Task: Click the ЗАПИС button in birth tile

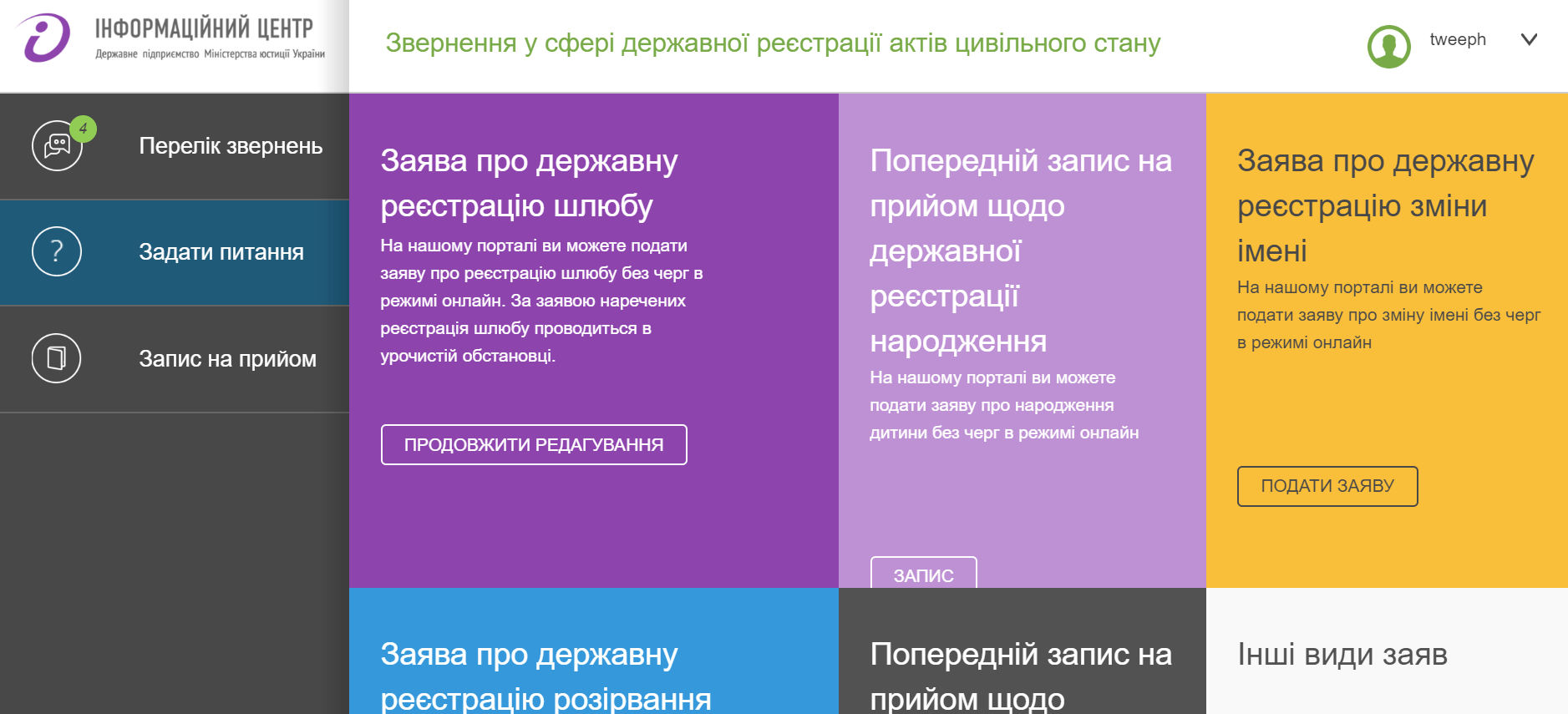Action: point(923,574)
